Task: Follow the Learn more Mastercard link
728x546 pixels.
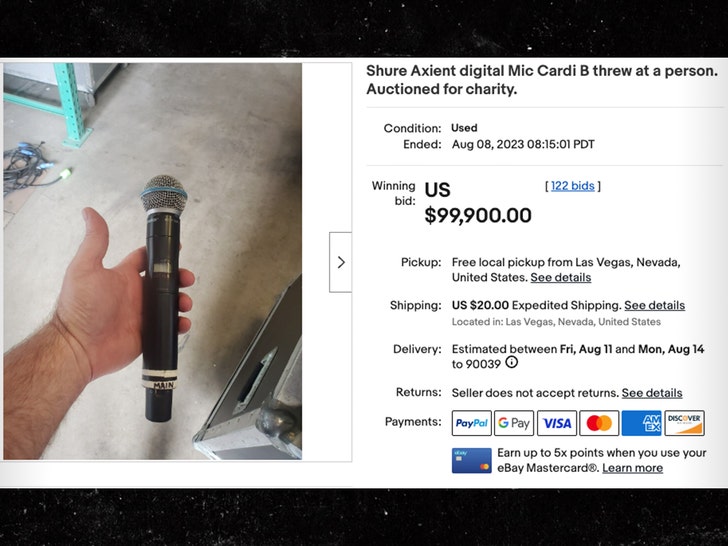Action: pos(632,467)
